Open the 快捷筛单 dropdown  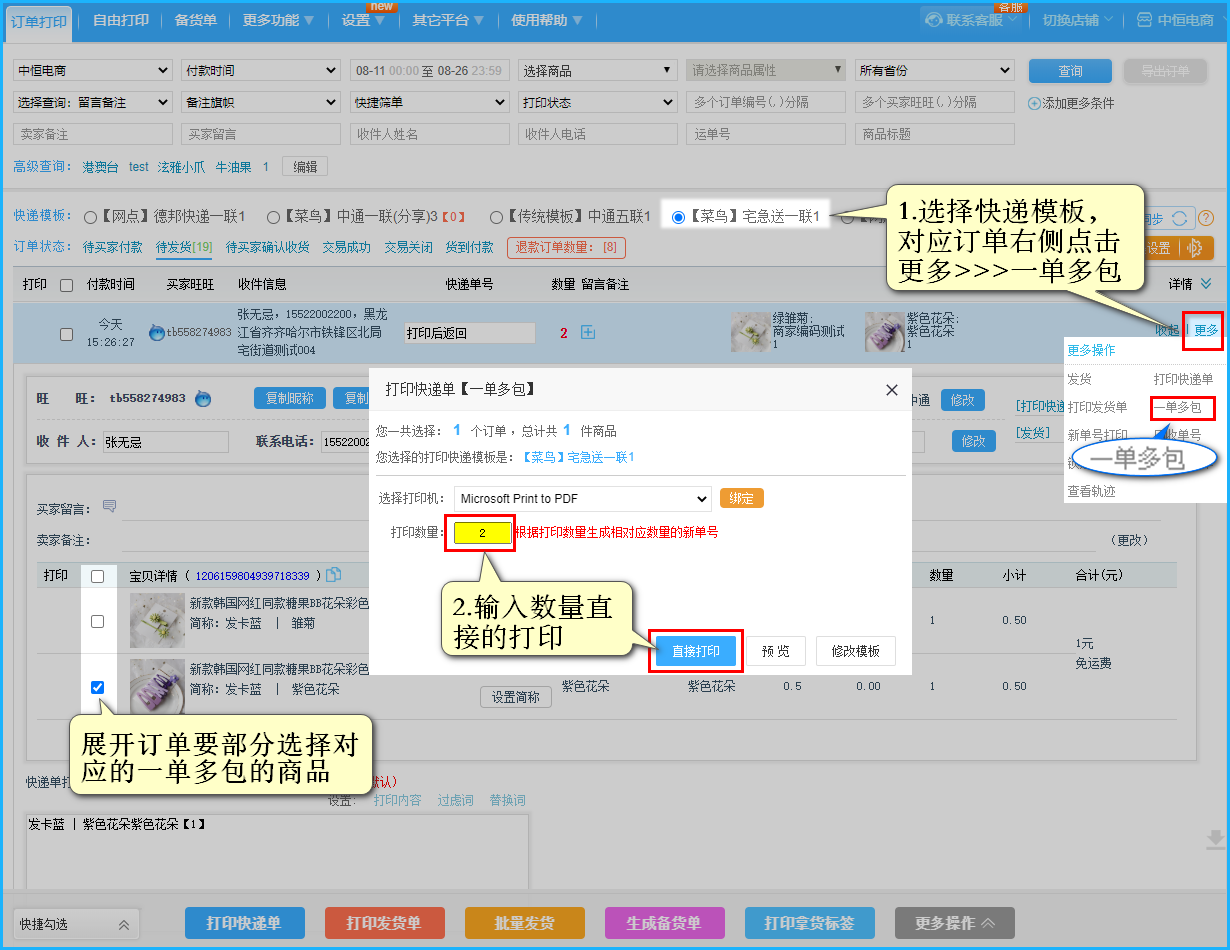(430, 102)
